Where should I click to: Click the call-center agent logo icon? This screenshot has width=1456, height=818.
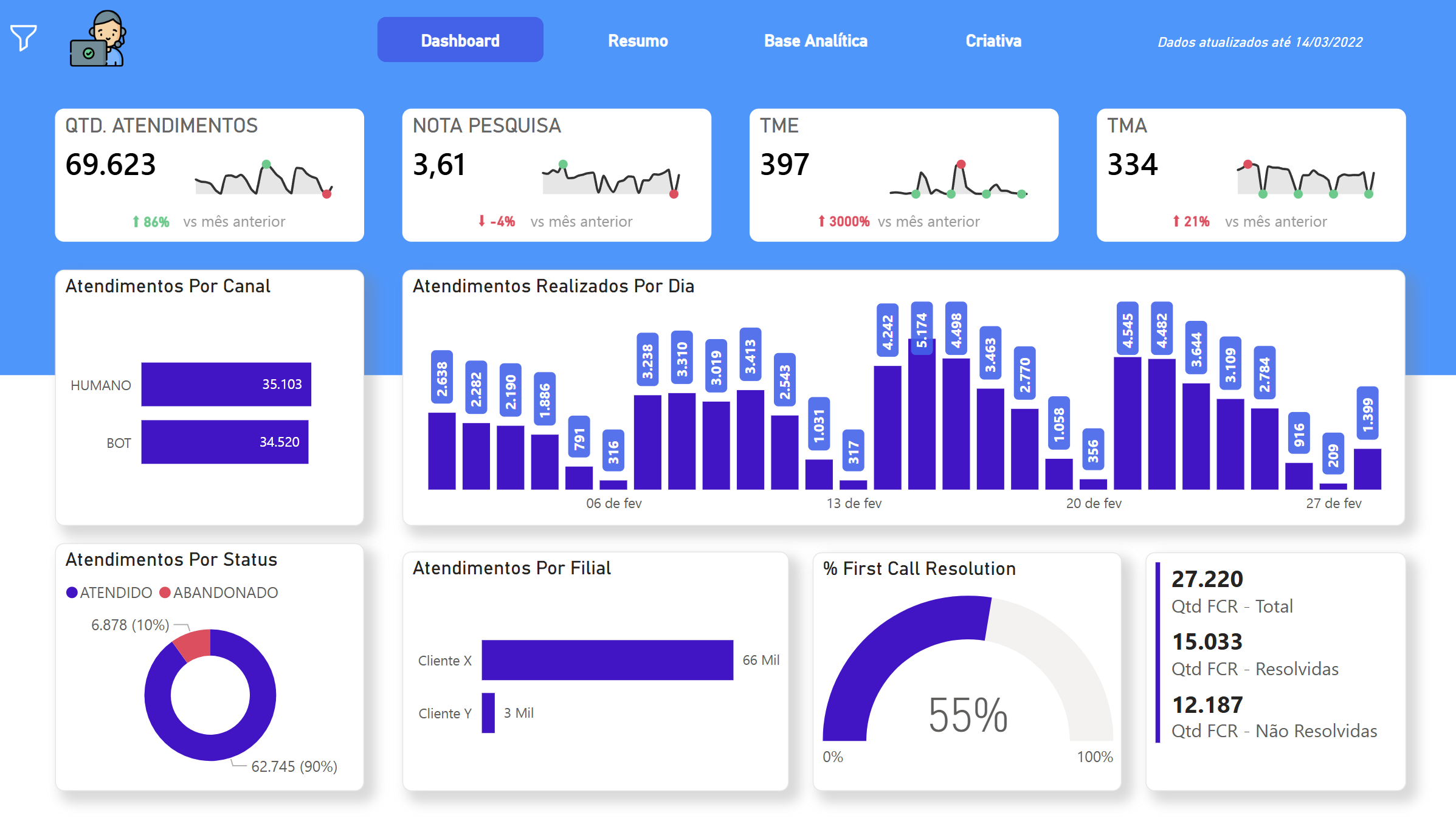(x=98, y=40)
